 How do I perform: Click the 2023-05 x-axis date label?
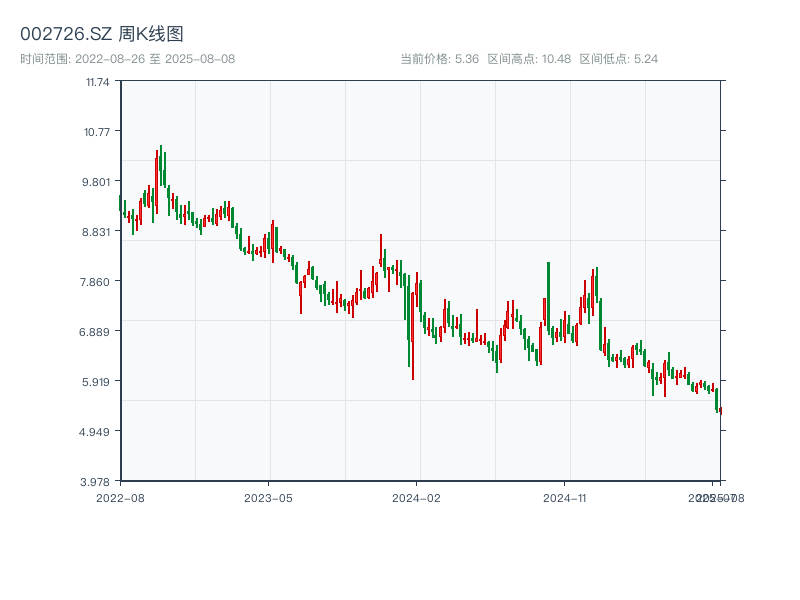click(268, 497)
